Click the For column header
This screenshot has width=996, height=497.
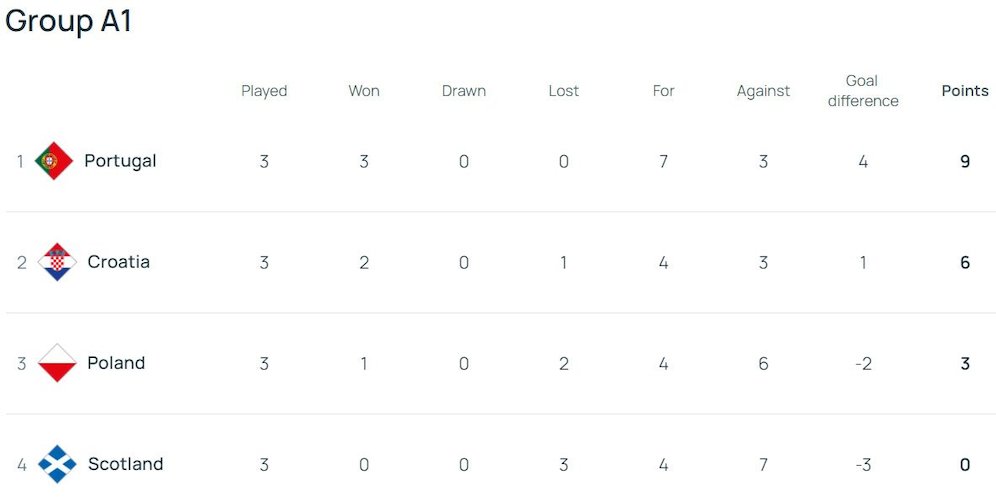(x=664, y=91)
